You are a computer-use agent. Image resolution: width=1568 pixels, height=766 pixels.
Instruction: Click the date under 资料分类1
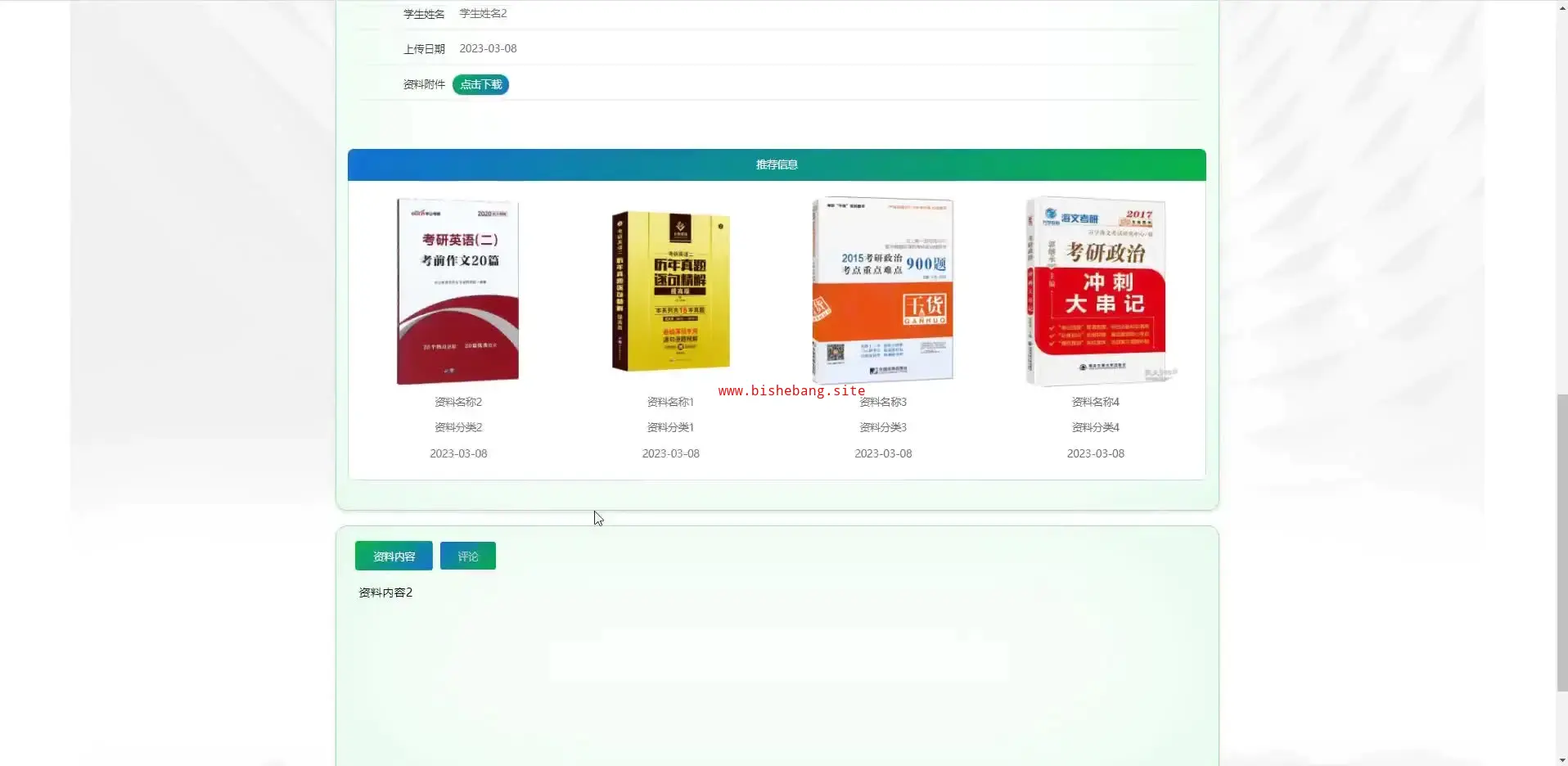tap(670, 453)
